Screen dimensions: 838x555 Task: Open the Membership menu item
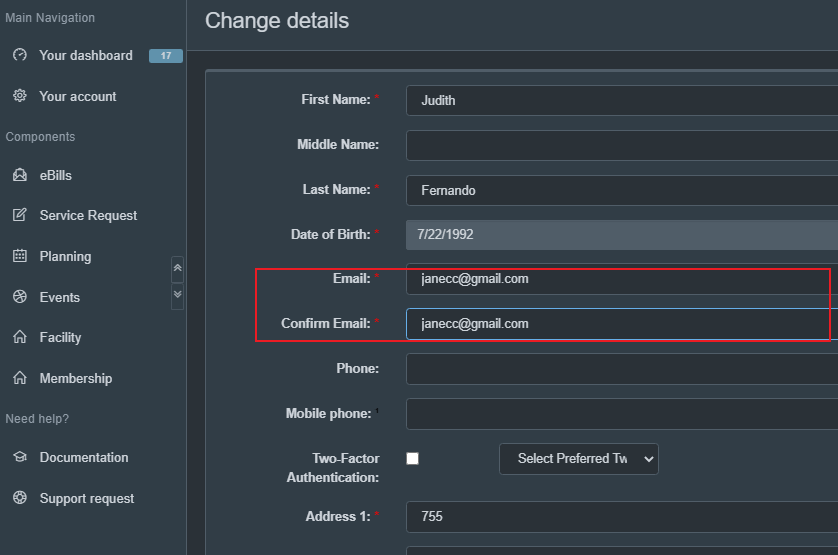coord(76,378)
